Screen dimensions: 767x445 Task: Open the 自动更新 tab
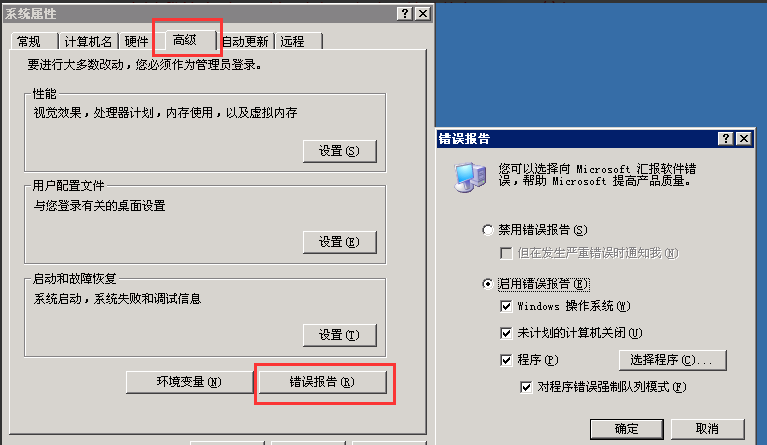coord(245,42)
